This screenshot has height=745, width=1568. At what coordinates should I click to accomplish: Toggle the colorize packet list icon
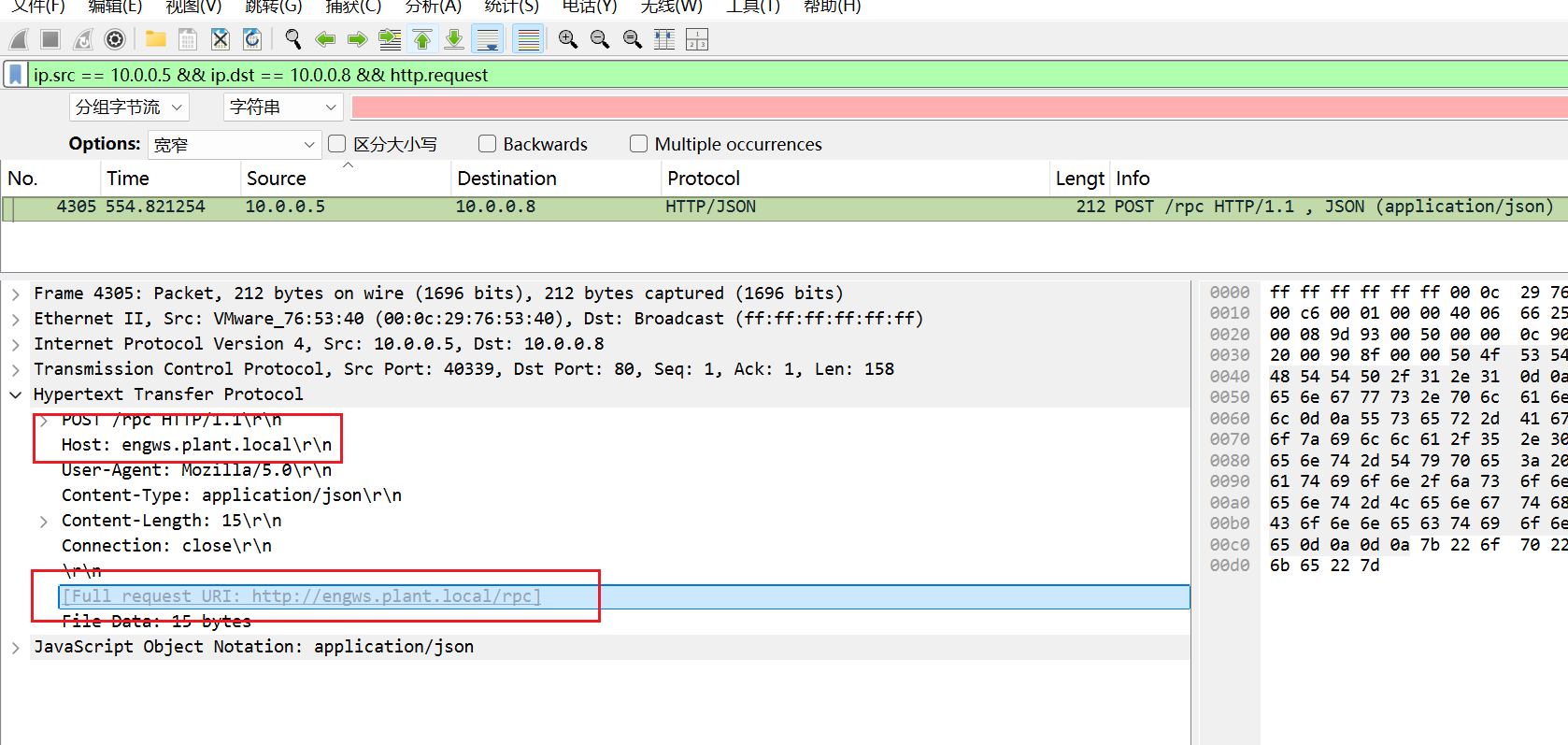pyautogui.click(x=528, y=39)
